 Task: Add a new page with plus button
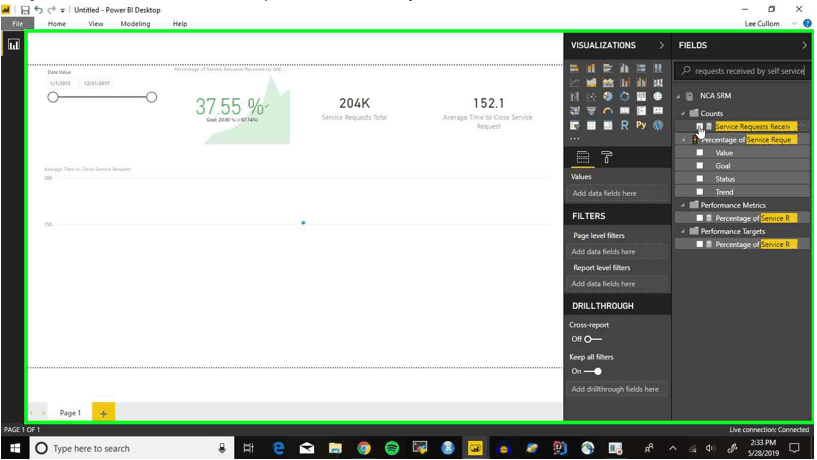click(103, 413)
